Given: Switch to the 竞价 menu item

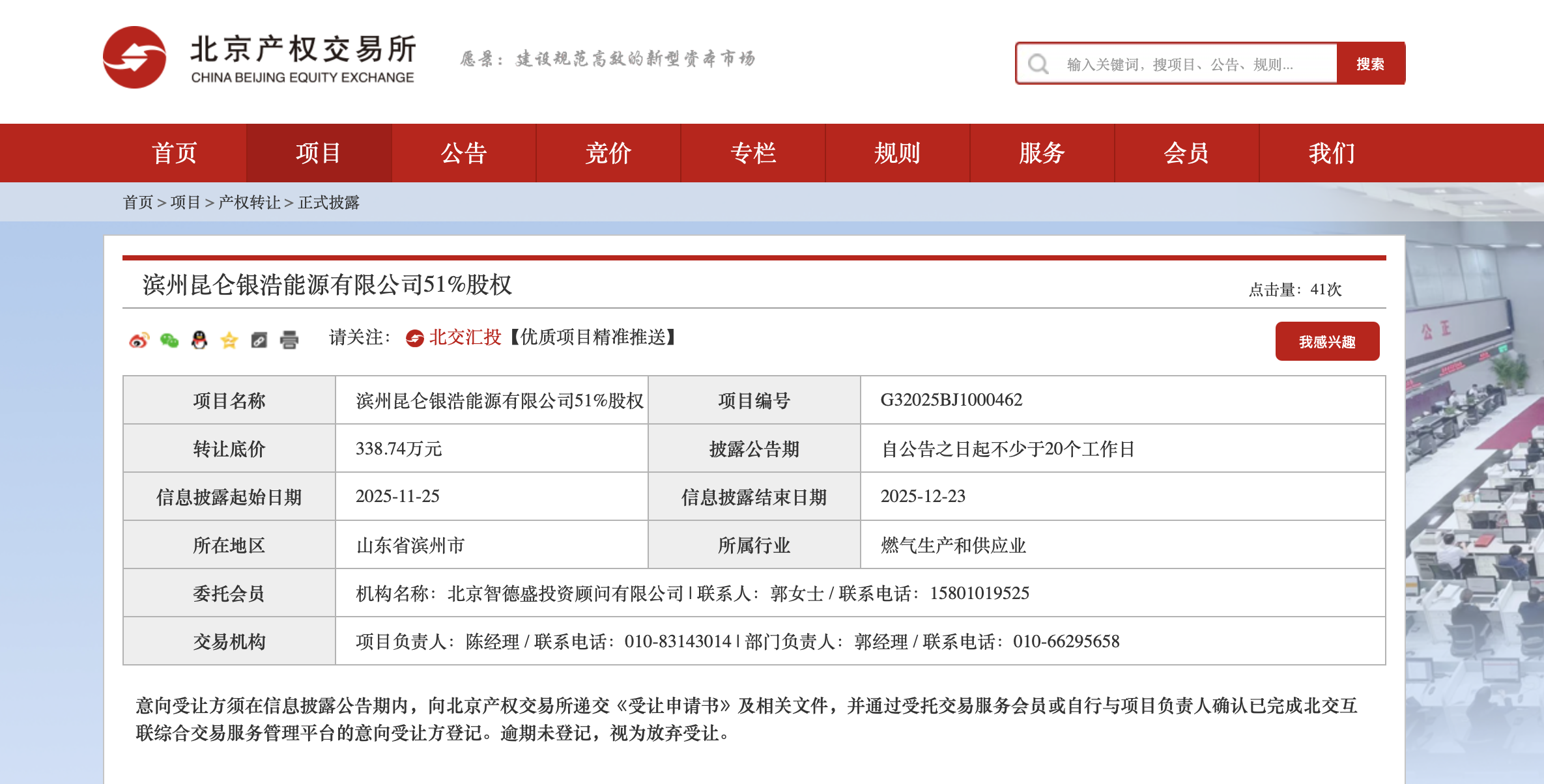Looking at the screenshot, I should 608,153.
